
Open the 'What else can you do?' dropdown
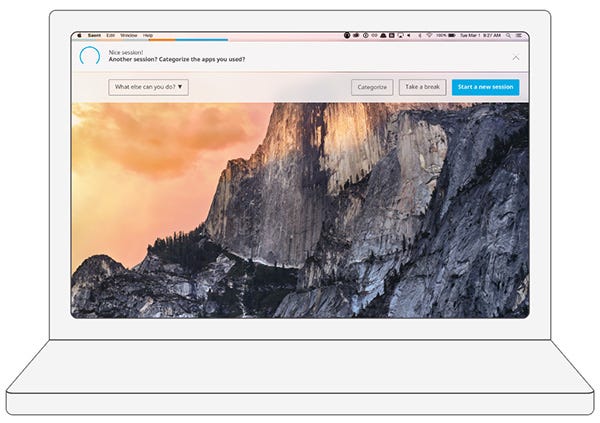148,87
